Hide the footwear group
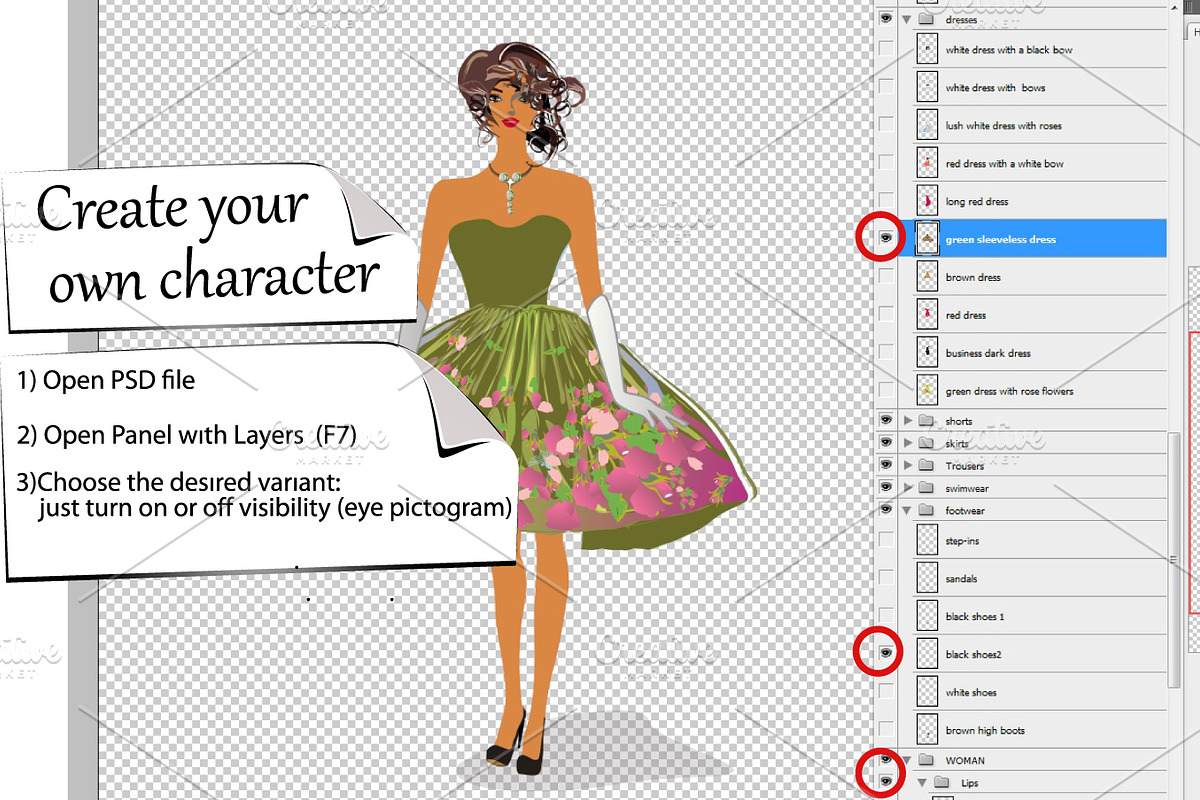Screen dimensions: 1200x800 (886, 510)
